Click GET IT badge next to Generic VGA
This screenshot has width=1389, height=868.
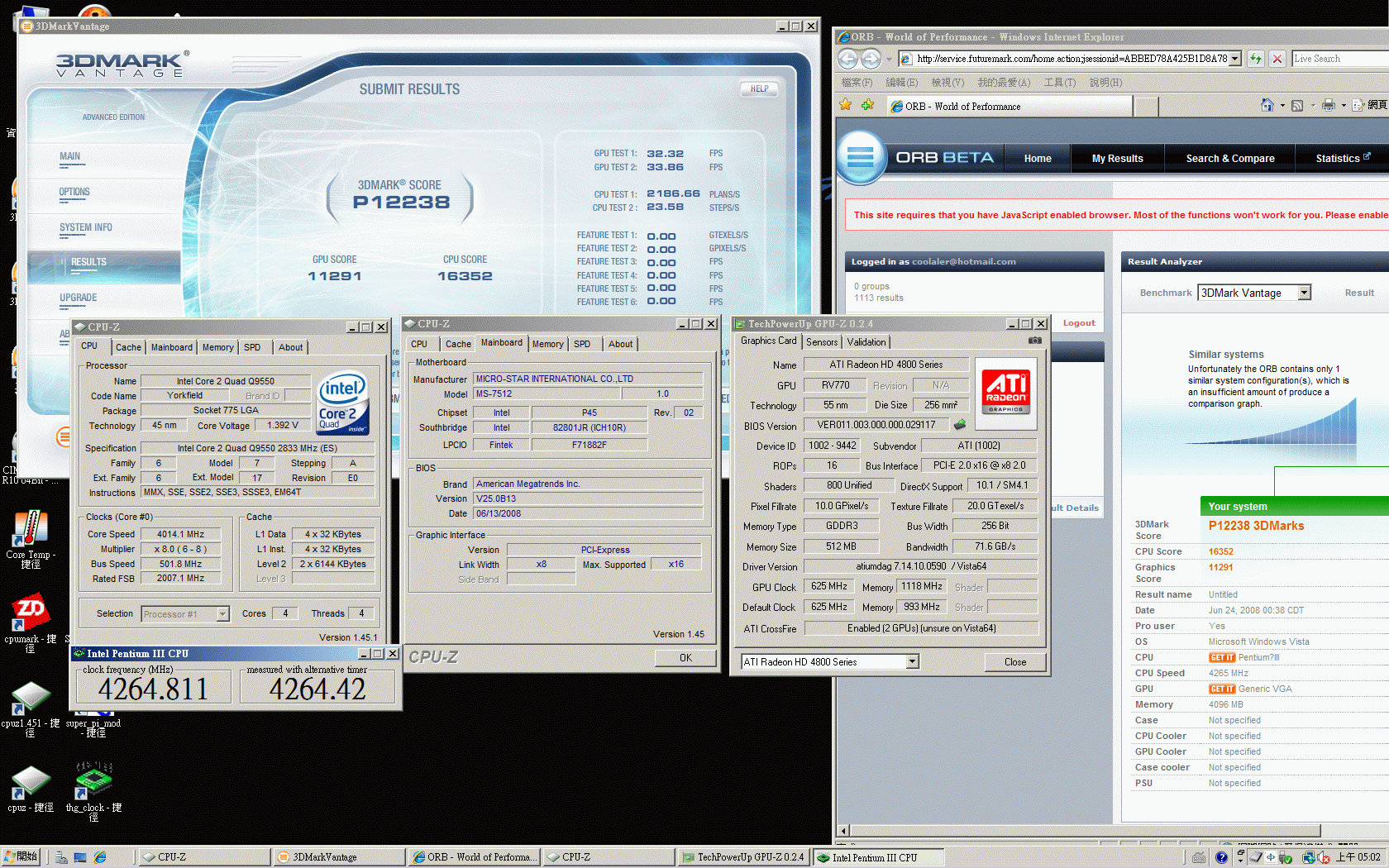(x=1222, y=689)
